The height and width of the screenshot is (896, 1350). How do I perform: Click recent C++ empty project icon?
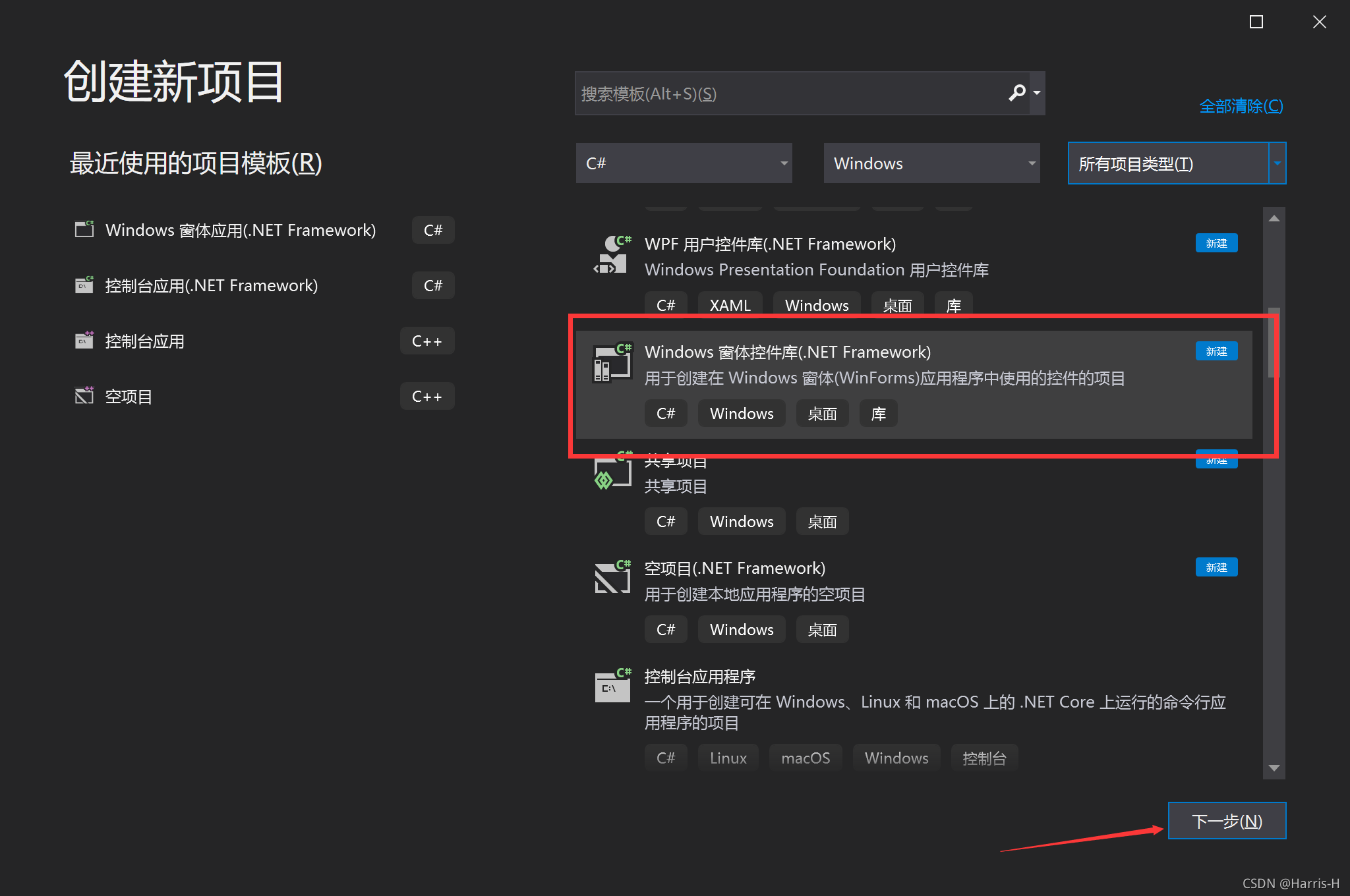click(x=84, y=395)
